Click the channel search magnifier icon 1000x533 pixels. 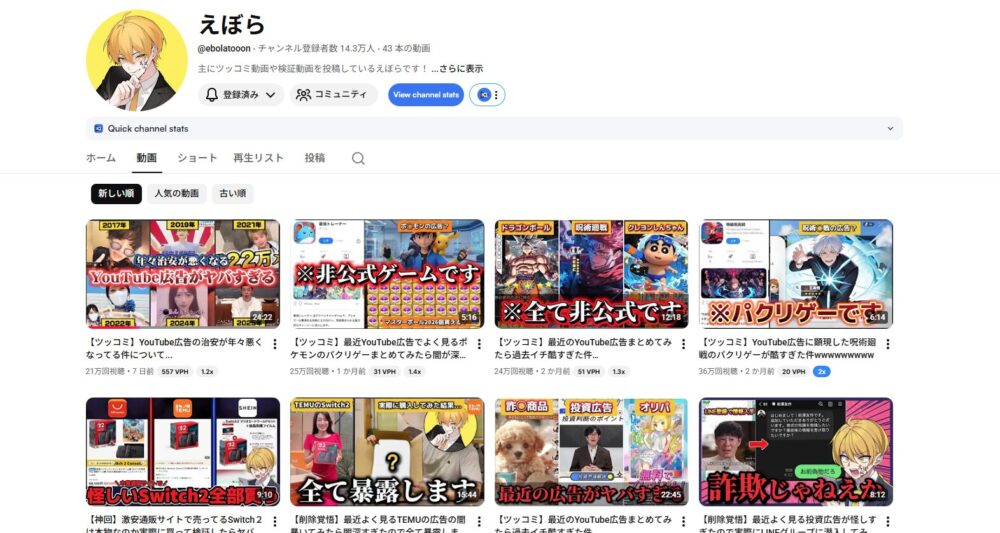[x=358, y=158]
